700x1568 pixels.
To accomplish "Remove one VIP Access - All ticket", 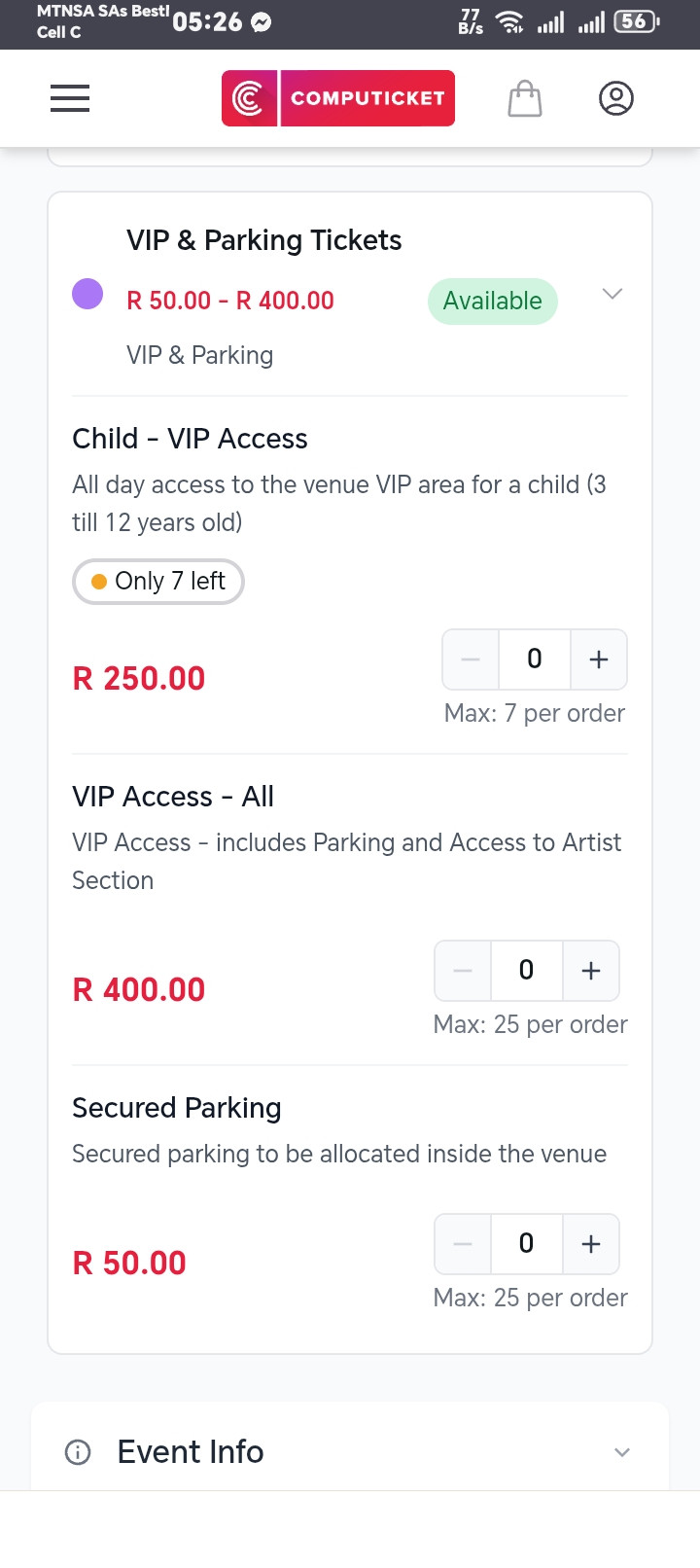I will [x=464, y=971].
